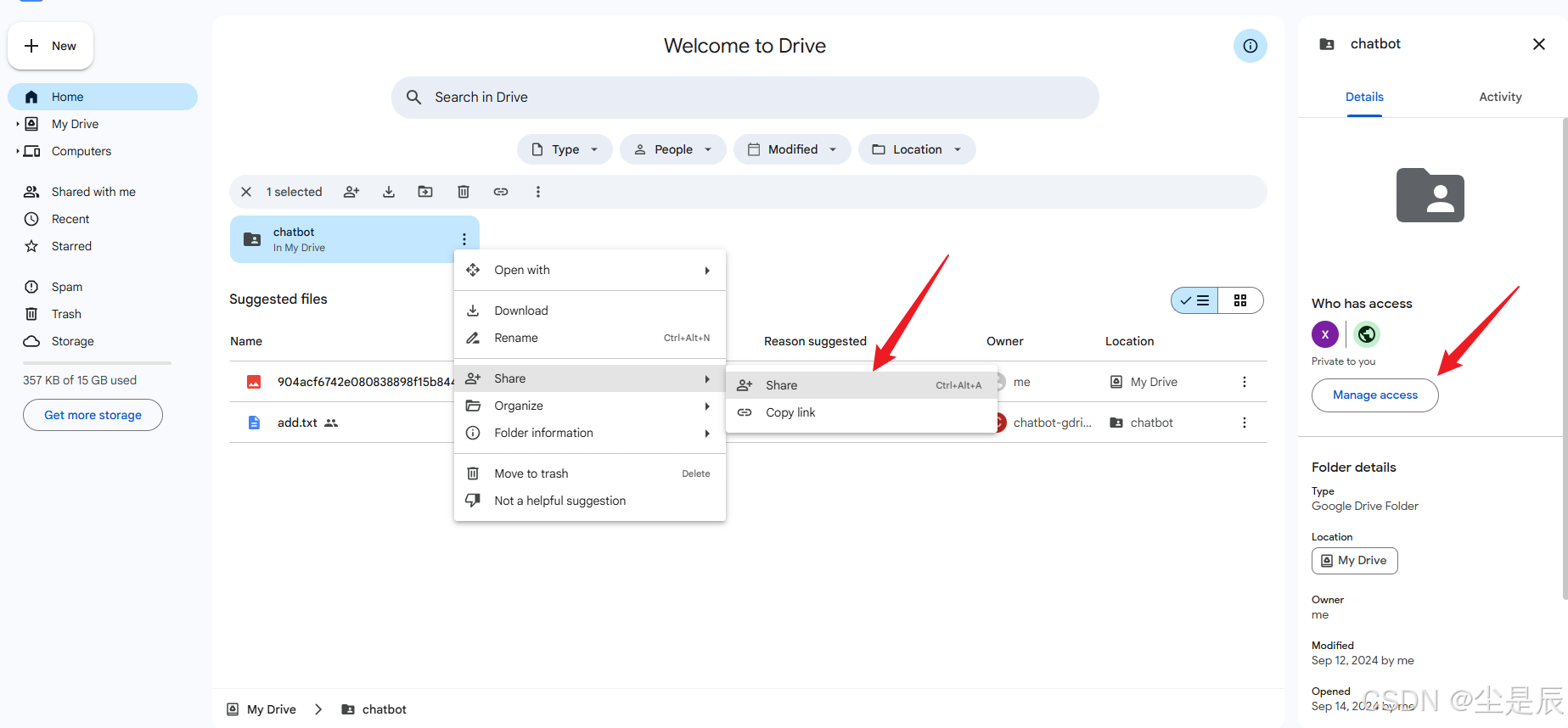Open My Drive in sidebar

pos(75,124)
